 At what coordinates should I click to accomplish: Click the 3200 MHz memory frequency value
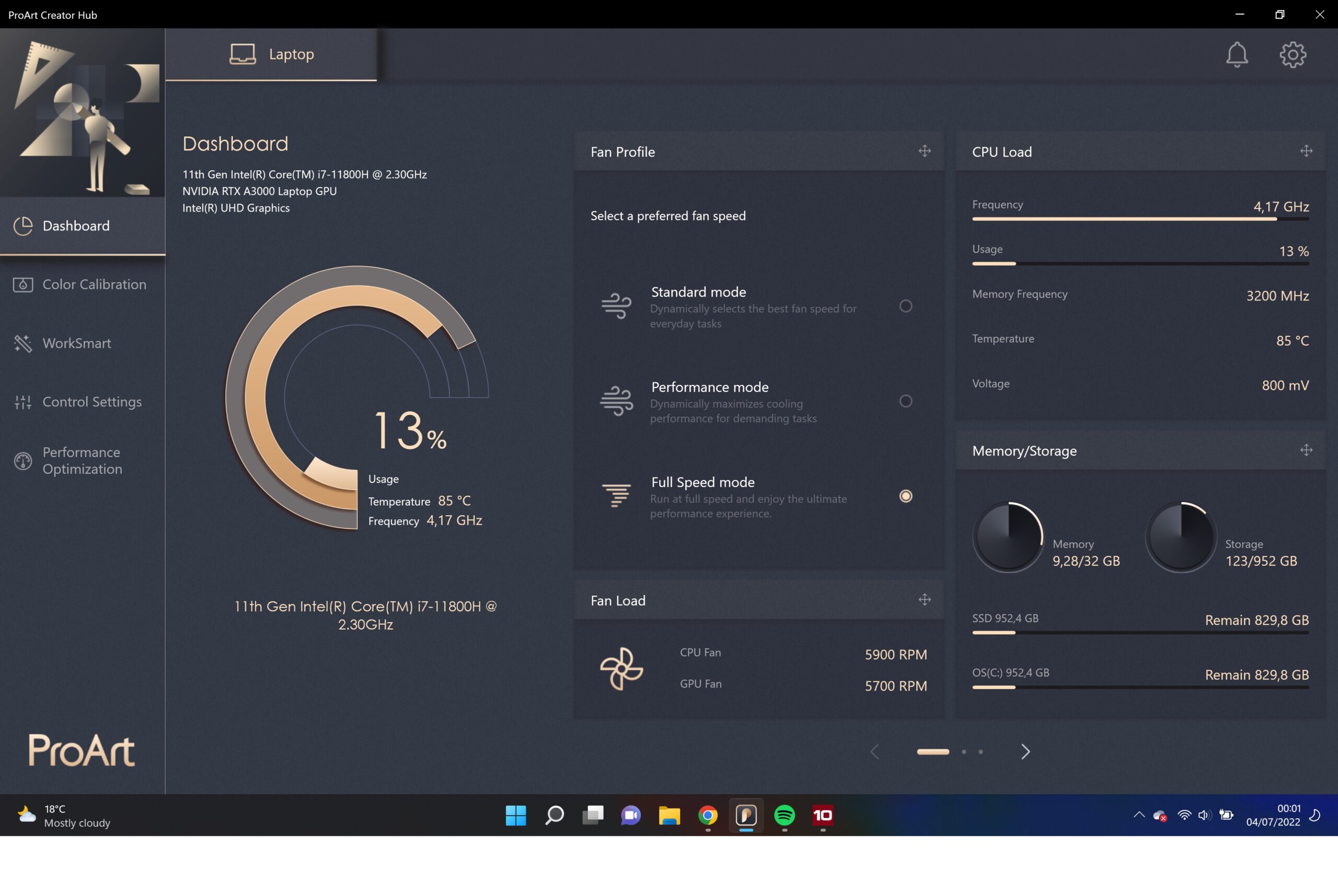coord(1277,296)
